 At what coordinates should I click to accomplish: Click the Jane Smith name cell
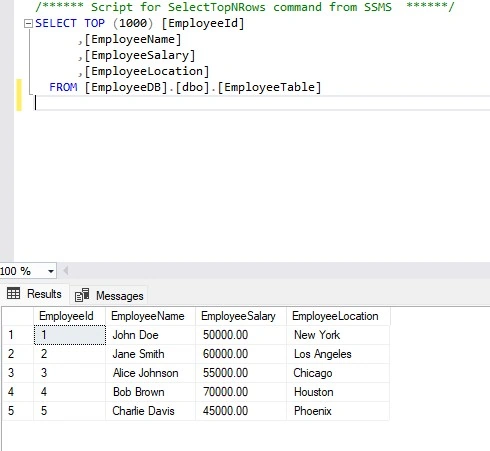(x=150, y=354)
